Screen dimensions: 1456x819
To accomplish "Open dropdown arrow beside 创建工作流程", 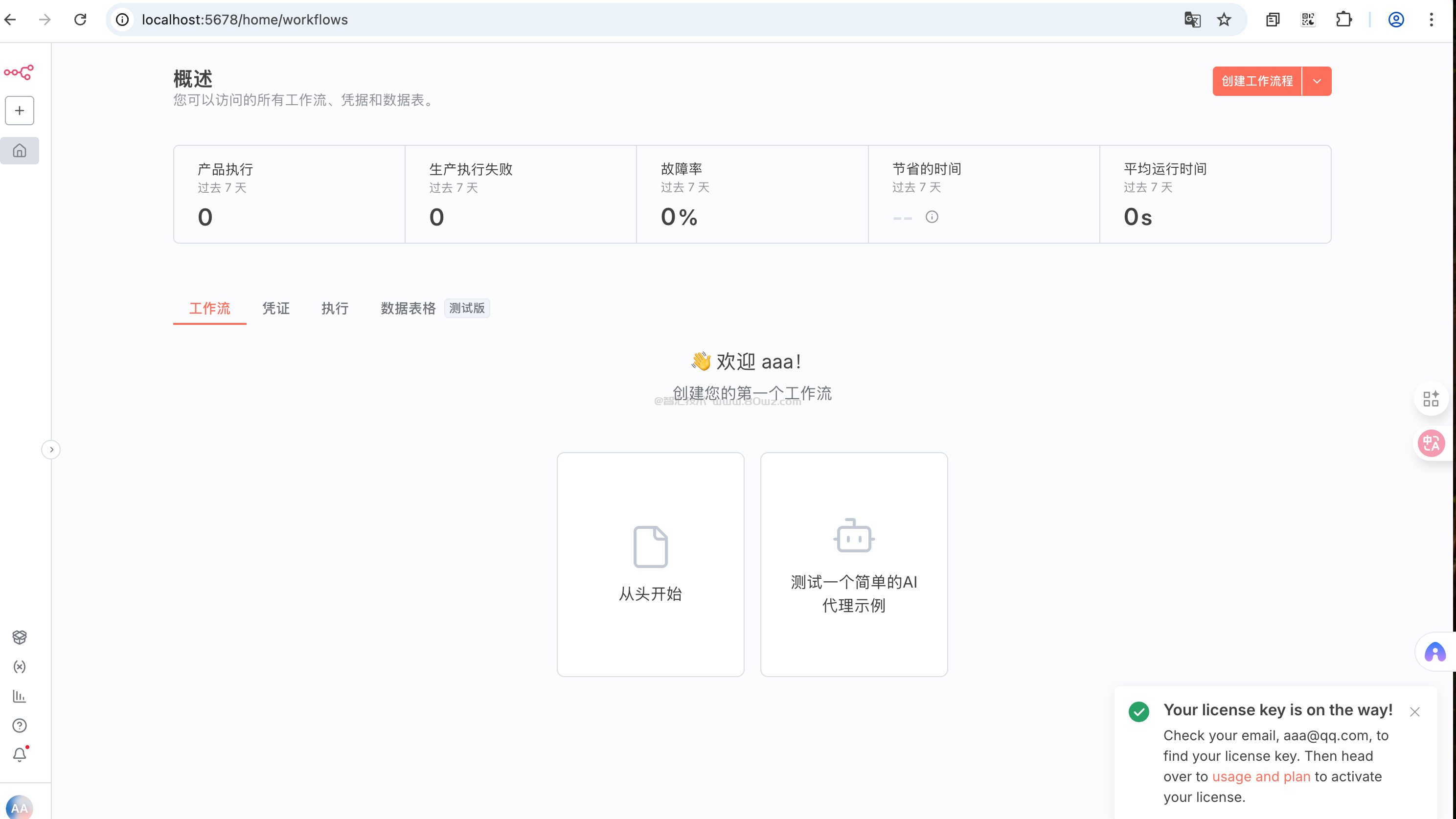I will (x=1317, y=81).
